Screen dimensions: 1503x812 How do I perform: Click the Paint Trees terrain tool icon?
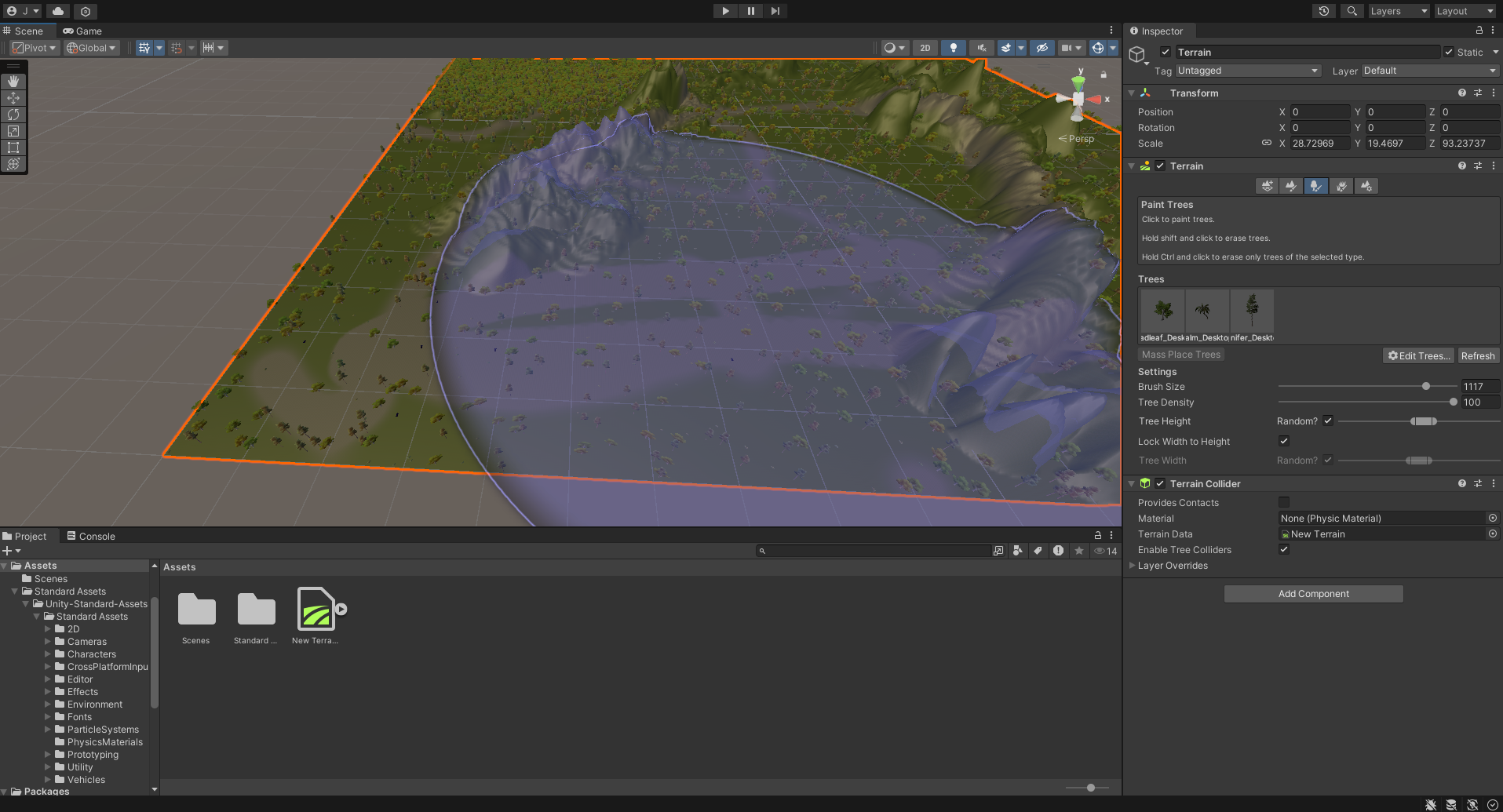pyautogui.click(x=1316, y=186)
